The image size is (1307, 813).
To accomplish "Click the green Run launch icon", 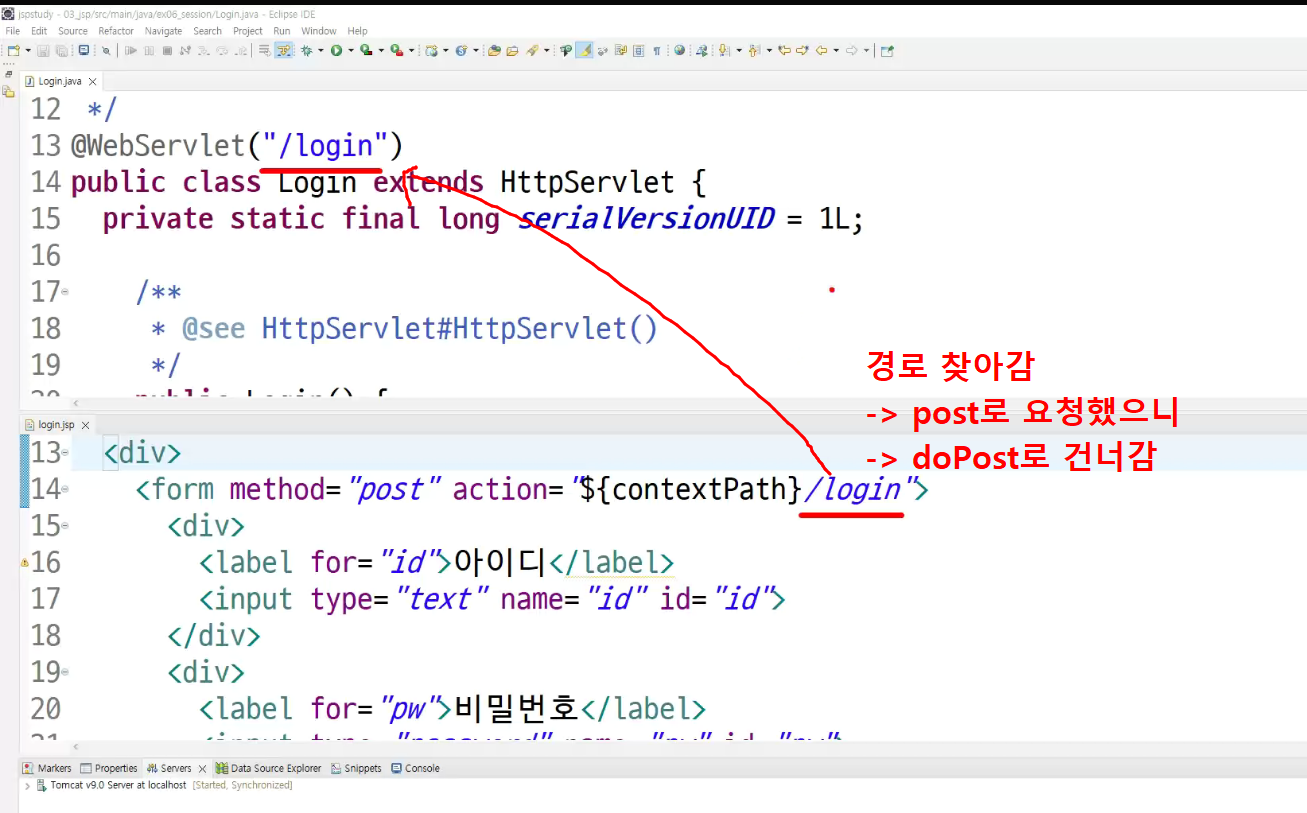I will coord(336,50).
